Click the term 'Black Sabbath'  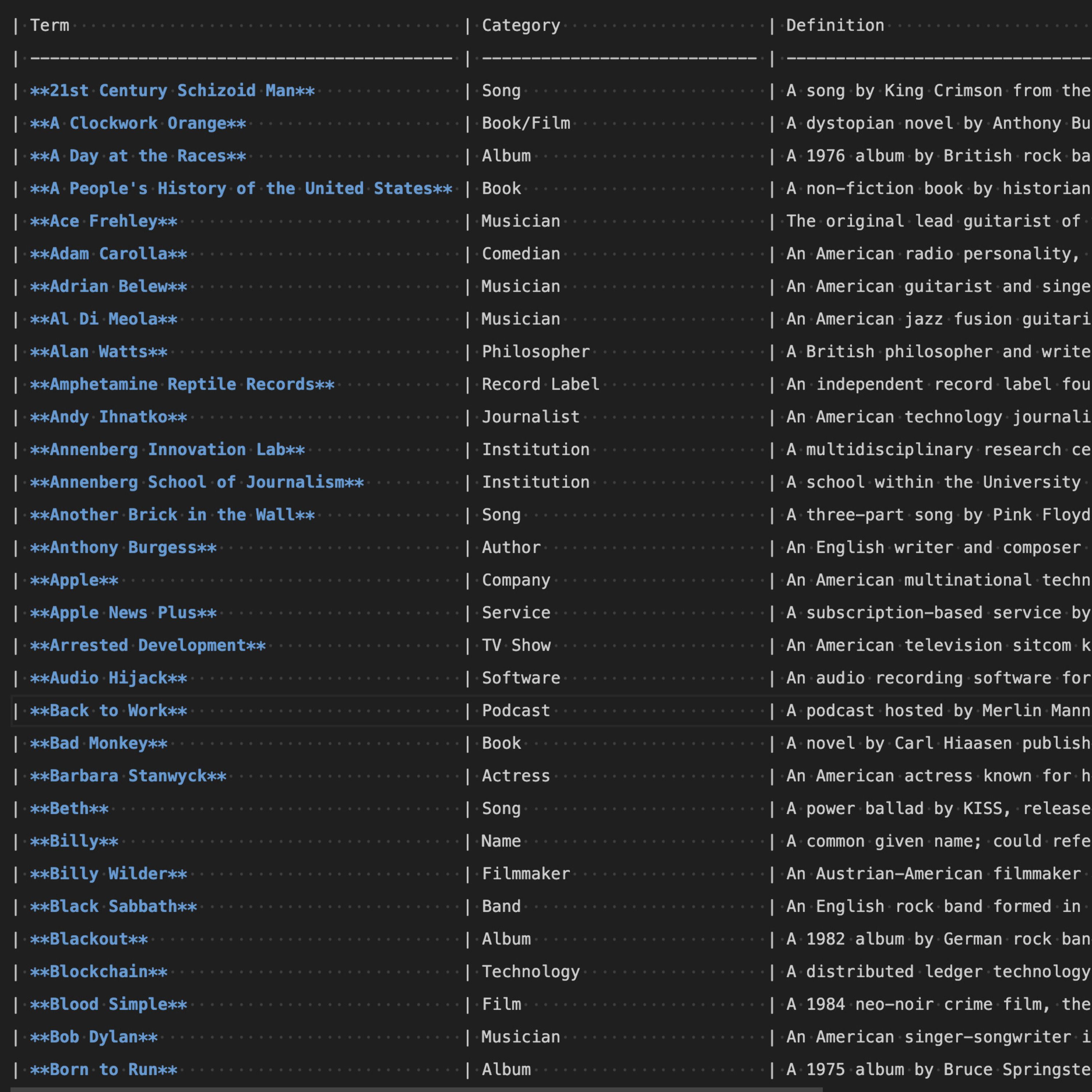[114, 907]
